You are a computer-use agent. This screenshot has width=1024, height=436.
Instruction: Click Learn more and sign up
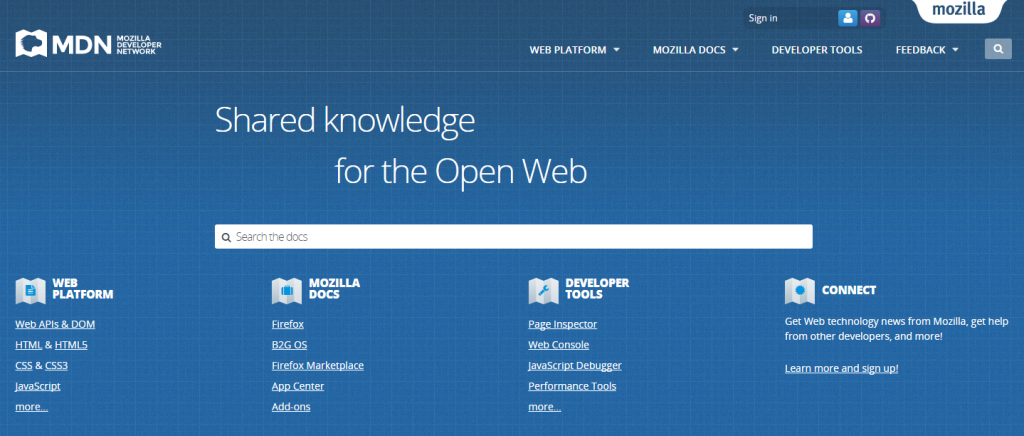(841, 368)
